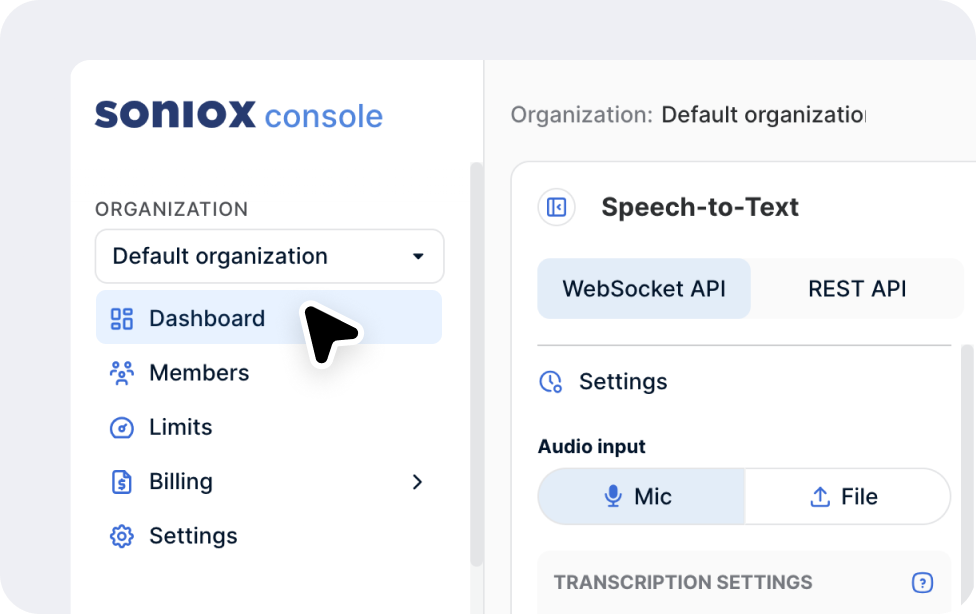Click the Transcription Settings help icon
Image resolution: width=976 pixels, height=614 pixels.
coord(922,582)
